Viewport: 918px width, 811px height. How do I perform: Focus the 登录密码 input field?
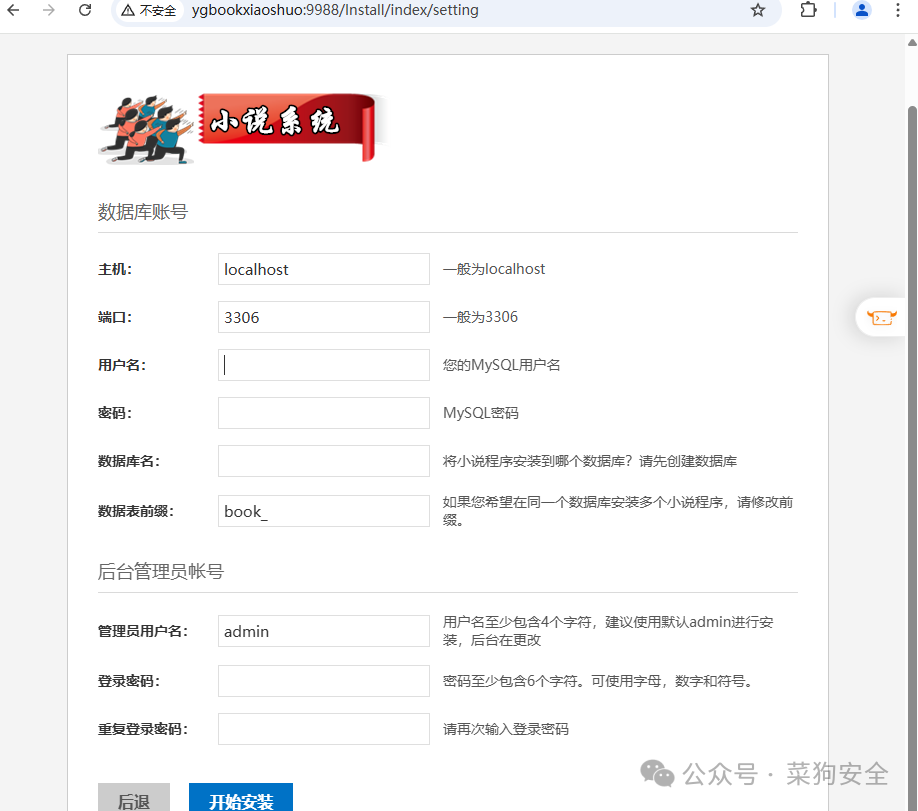324,681
